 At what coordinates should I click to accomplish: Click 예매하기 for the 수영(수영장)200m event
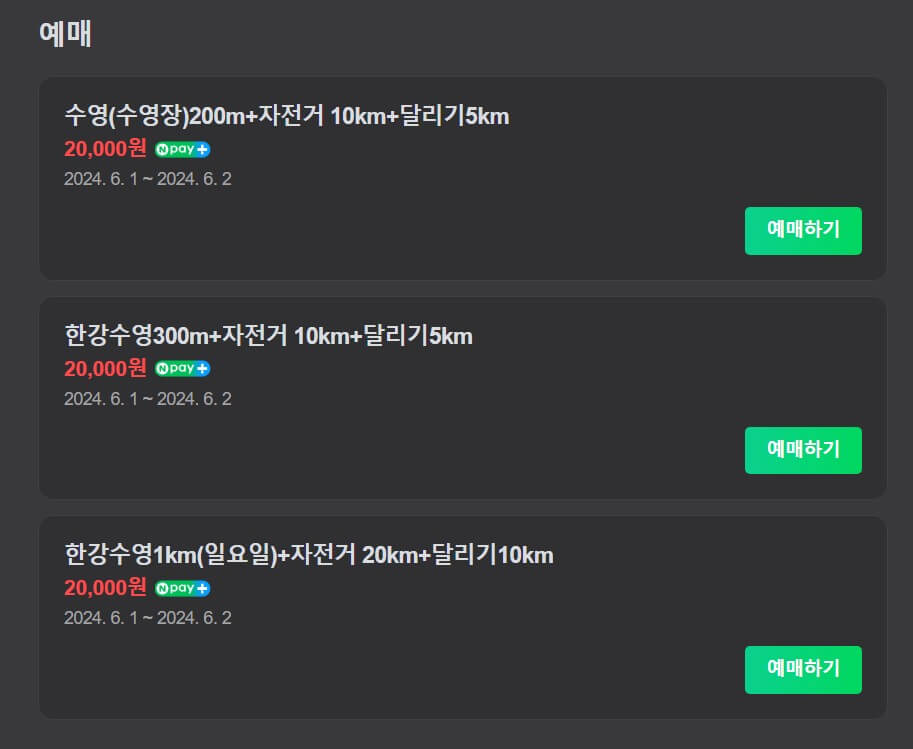click(x=803, y=231)
